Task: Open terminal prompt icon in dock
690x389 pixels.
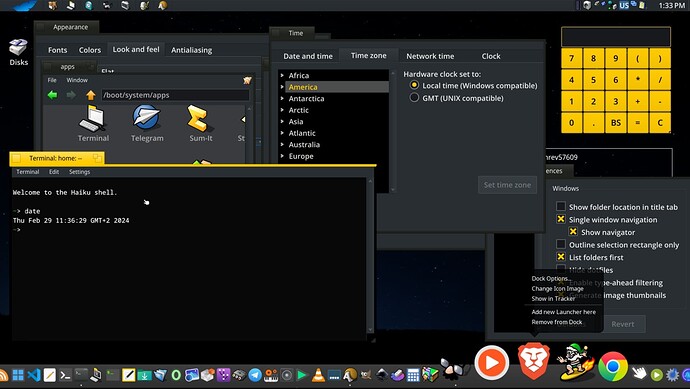Action: coord(66,375)
